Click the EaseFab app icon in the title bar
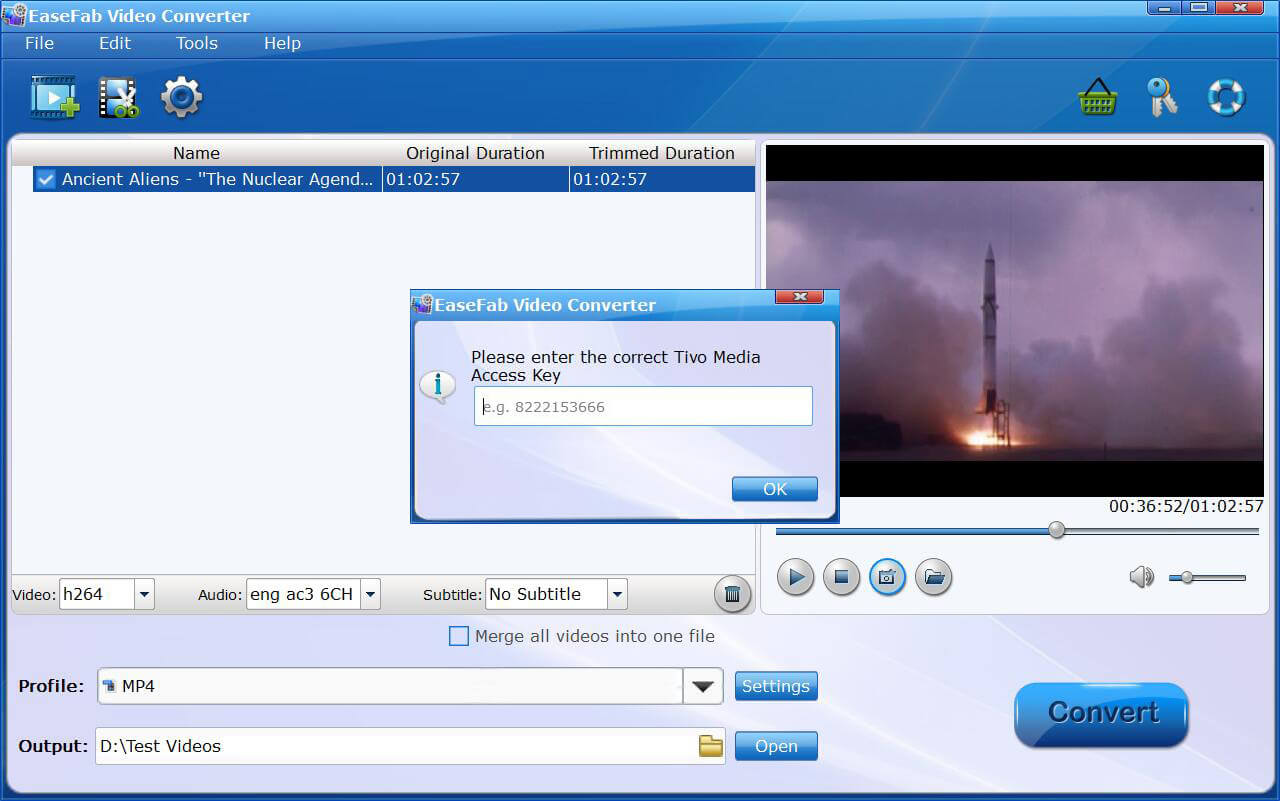The width and height of the screenshot is (1280, 801). coord(13,15)
